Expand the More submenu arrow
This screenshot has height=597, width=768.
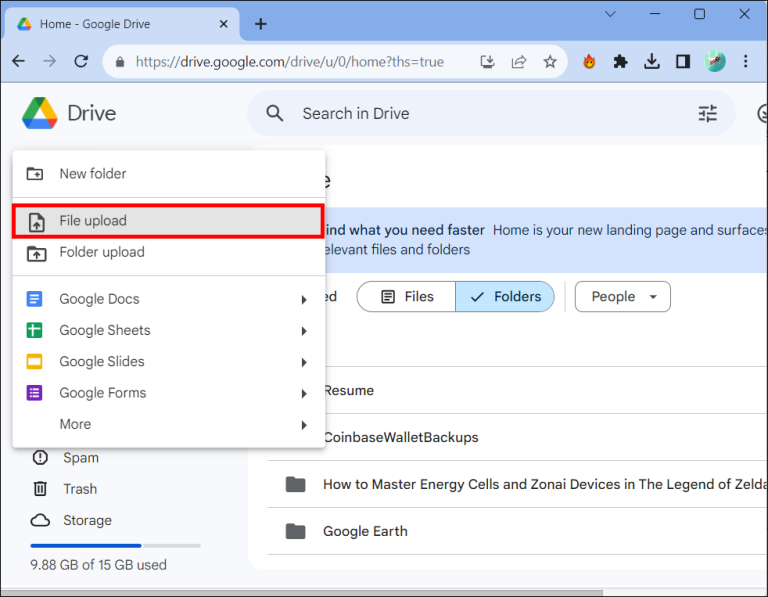point(304,425)
